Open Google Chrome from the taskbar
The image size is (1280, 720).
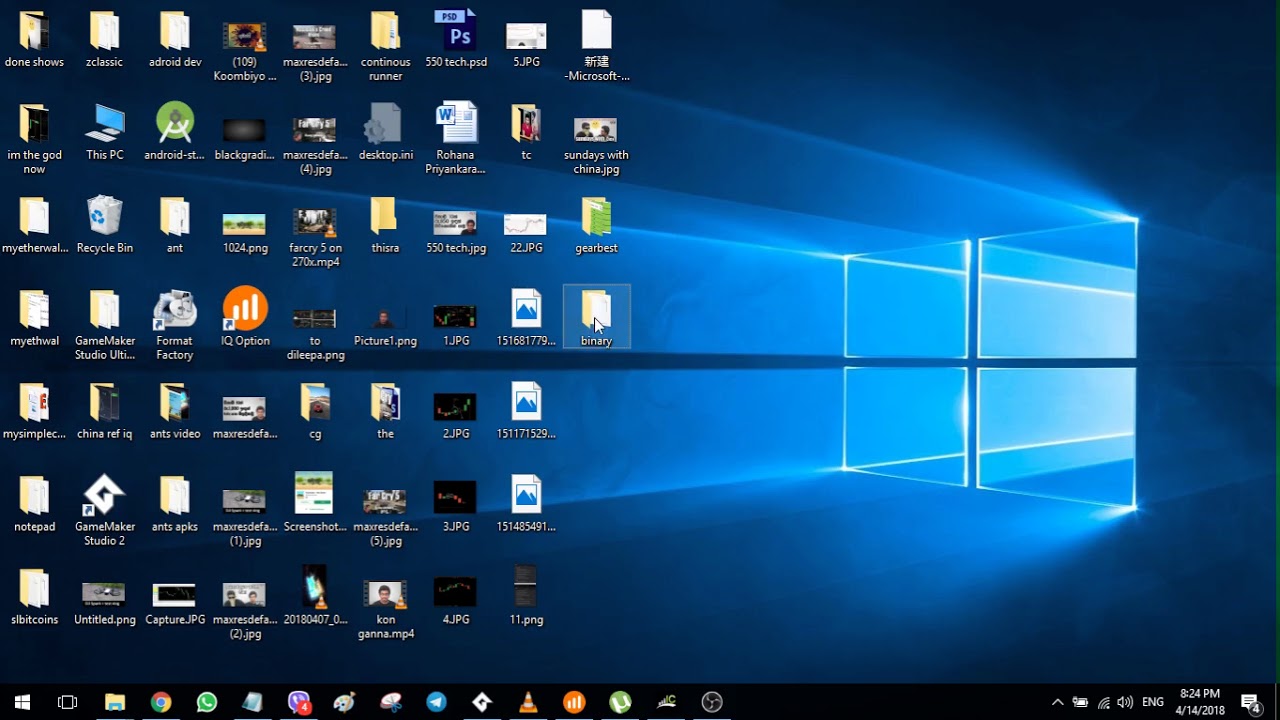click(x=161, y=702)
